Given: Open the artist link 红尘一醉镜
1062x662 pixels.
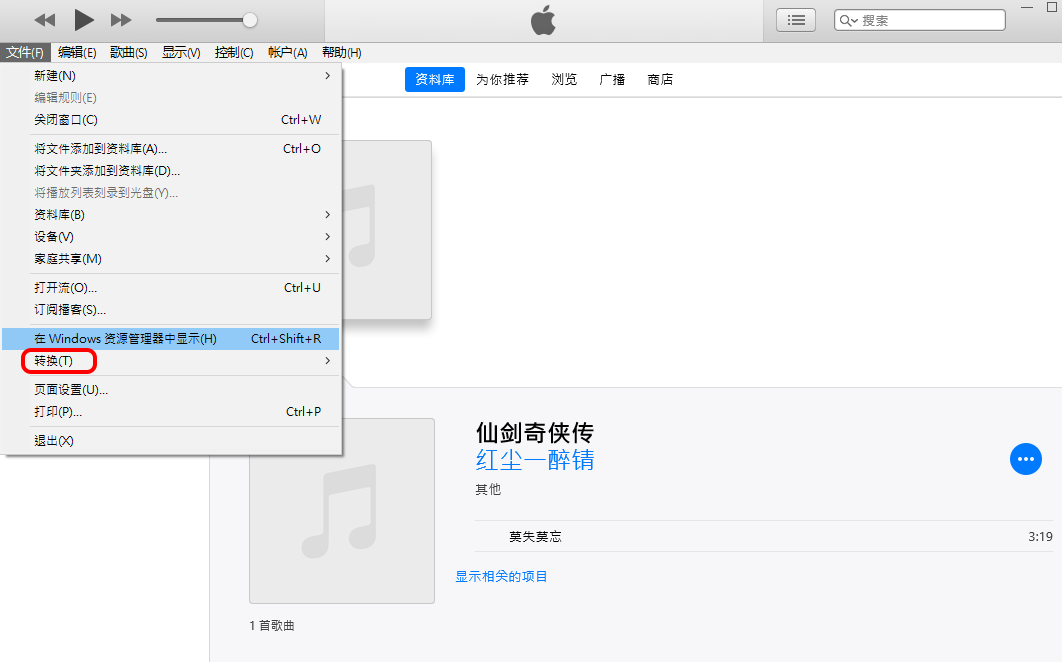Looking at the screenshot, I should [x=535, y=460].
